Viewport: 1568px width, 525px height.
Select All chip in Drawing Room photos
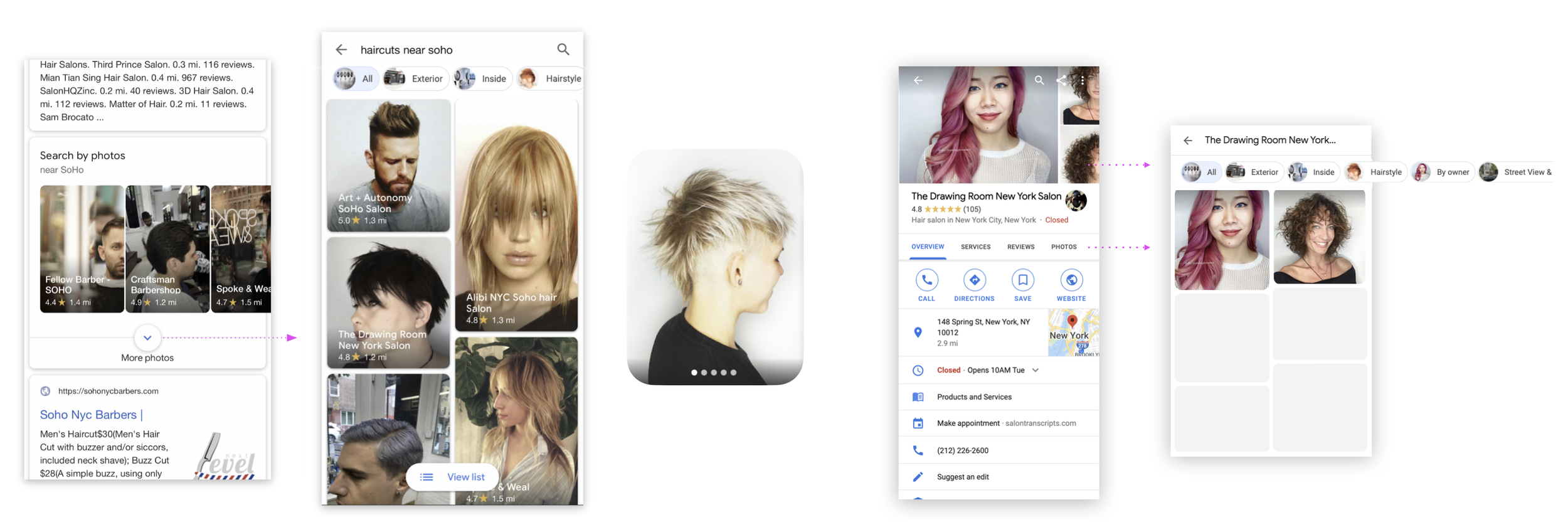pyautogui.click(x=1200, y=172)
